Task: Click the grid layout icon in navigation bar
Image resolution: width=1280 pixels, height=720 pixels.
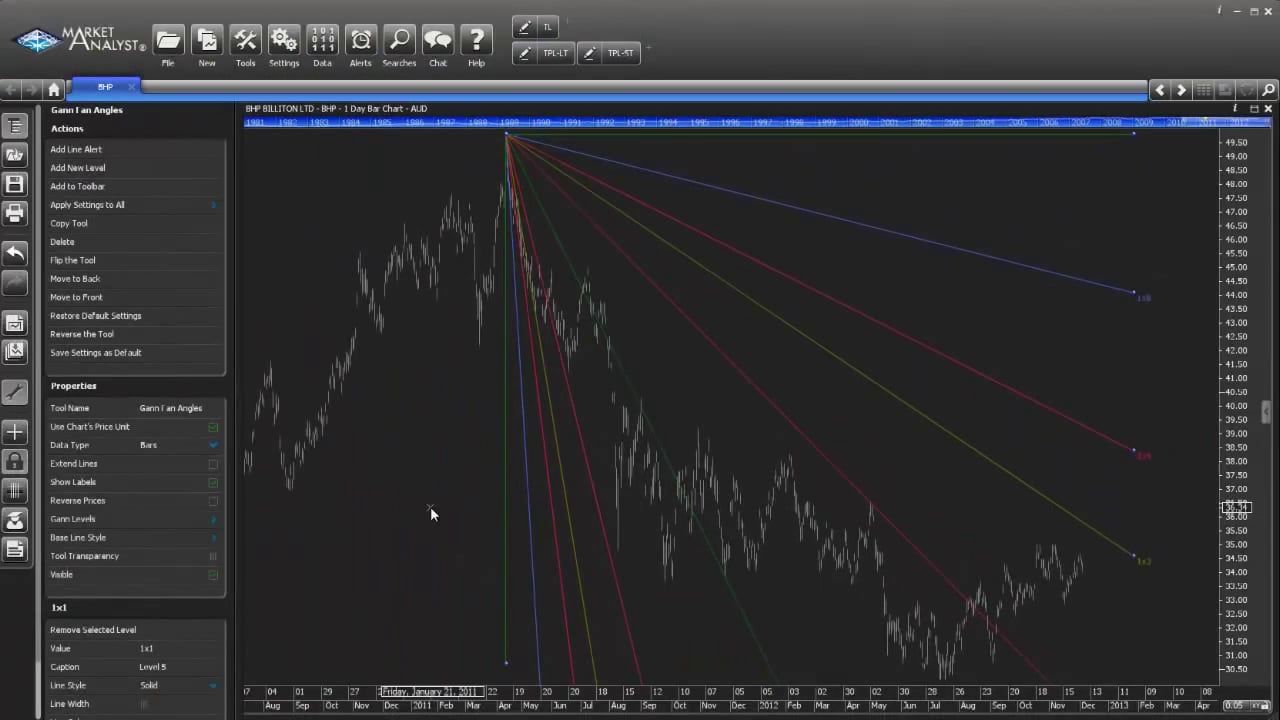Action: pyautogui.click(x=1203, y=90)
